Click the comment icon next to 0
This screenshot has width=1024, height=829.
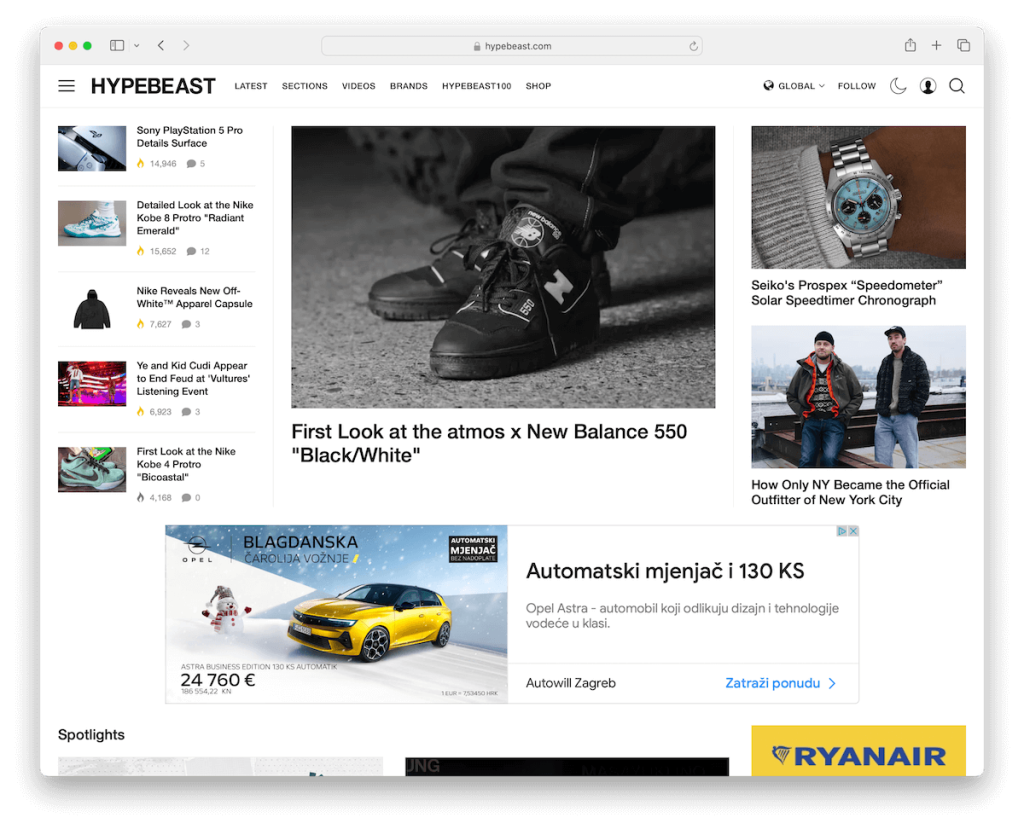tap(186, 498)
